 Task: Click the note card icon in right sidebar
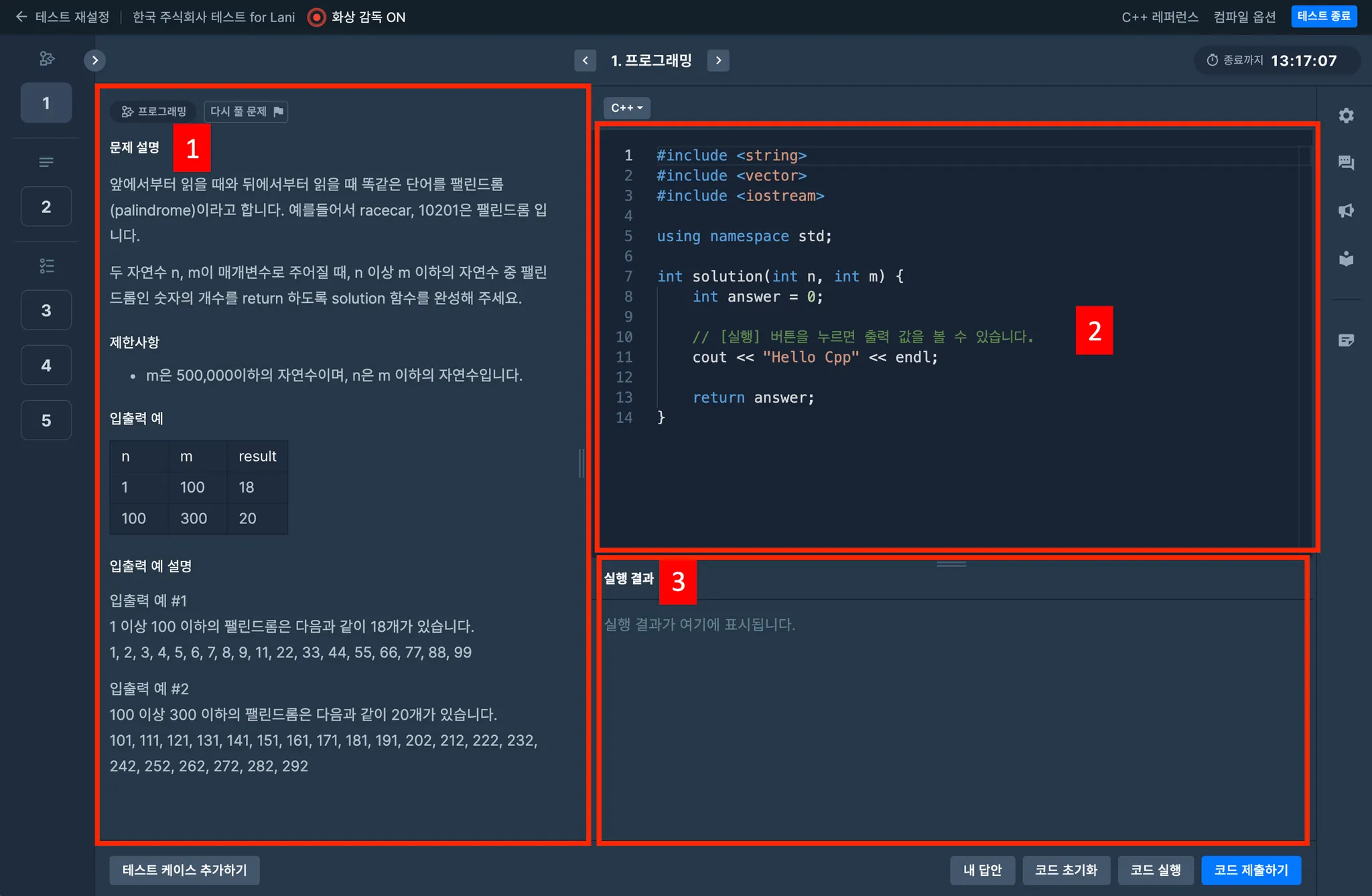coord(1346,340)
